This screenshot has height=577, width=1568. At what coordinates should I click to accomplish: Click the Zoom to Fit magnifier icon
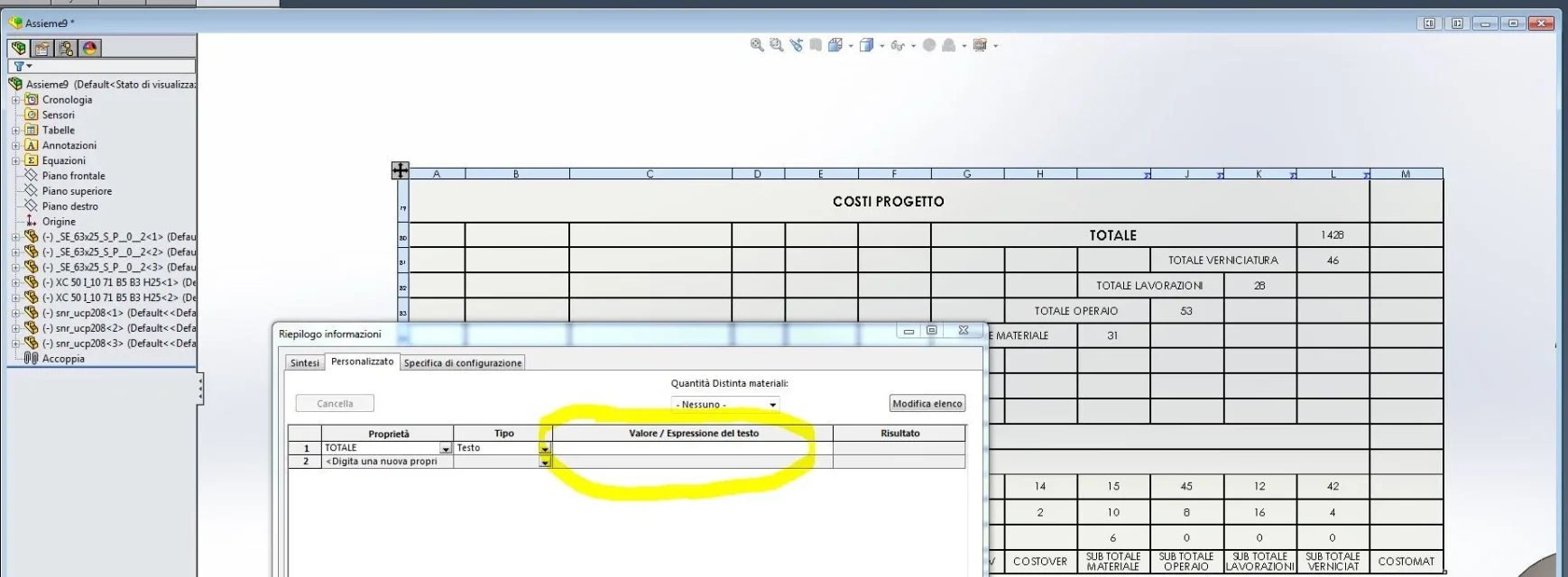757,45
